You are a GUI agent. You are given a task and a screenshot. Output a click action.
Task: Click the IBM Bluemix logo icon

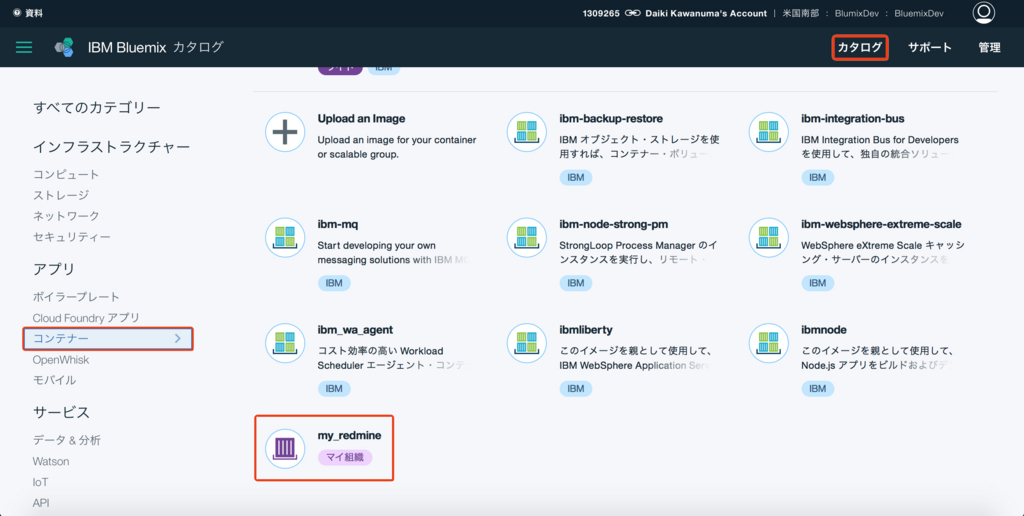[64, 47]
